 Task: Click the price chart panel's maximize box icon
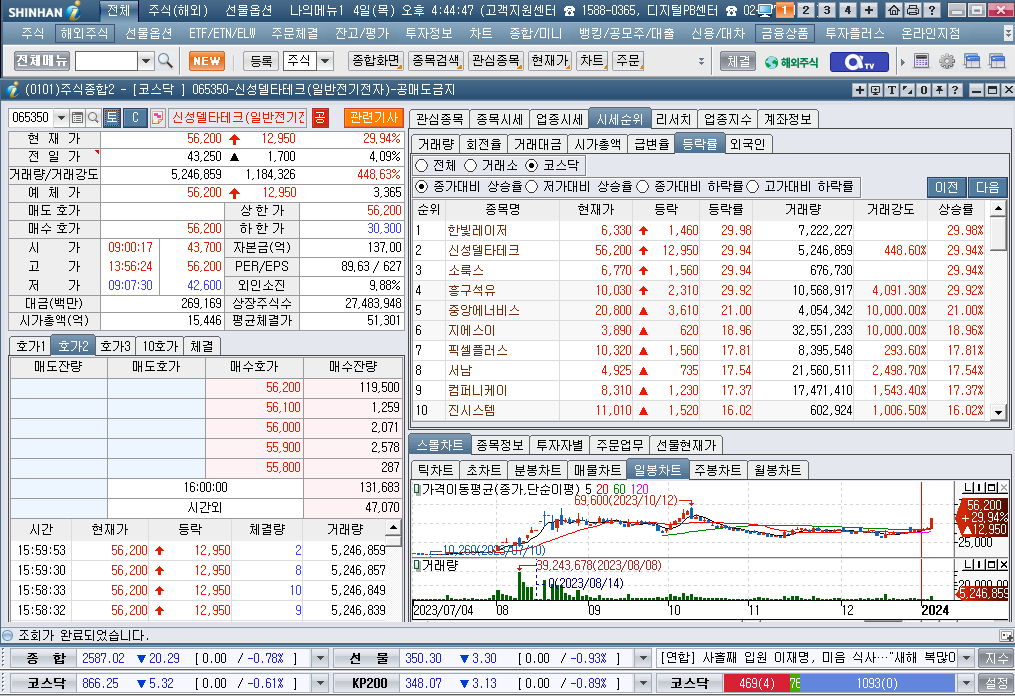click(x=993, y=488)
